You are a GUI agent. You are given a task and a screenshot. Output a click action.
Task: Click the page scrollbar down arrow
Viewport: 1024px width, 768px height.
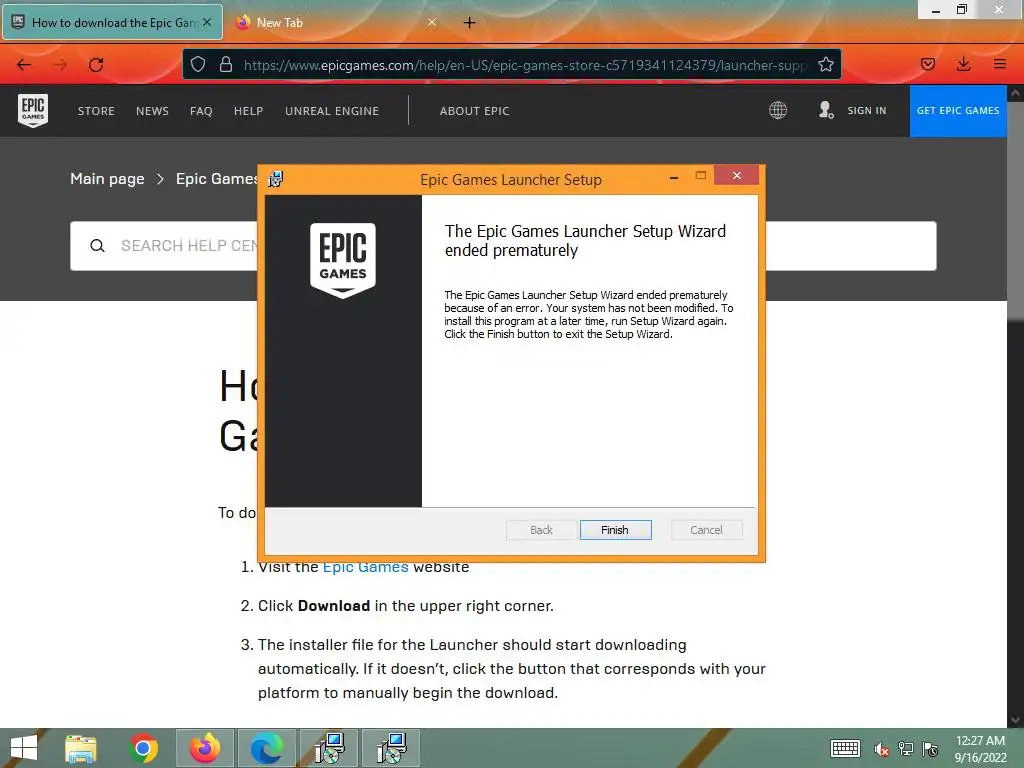[x=1015, y=720]
